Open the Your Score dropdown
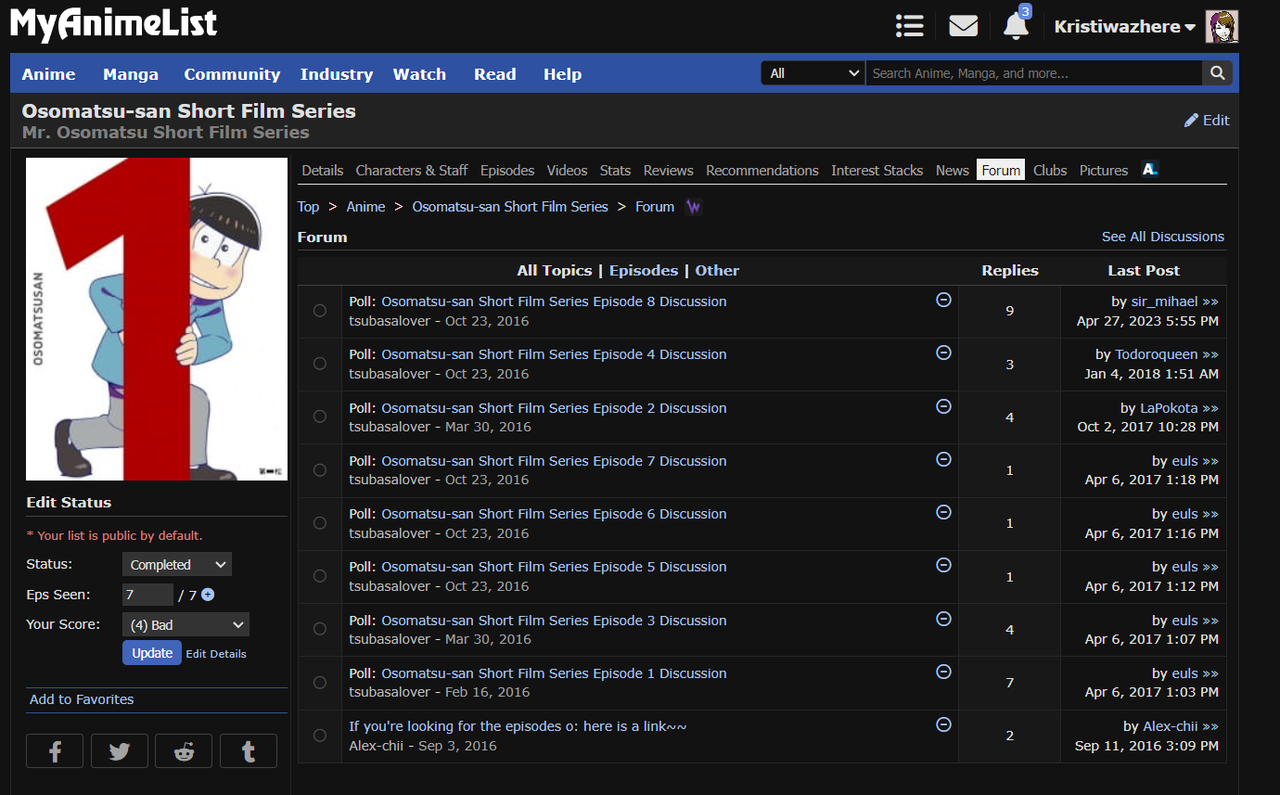The image size is (1280, 795). click(x=186, y=625)
